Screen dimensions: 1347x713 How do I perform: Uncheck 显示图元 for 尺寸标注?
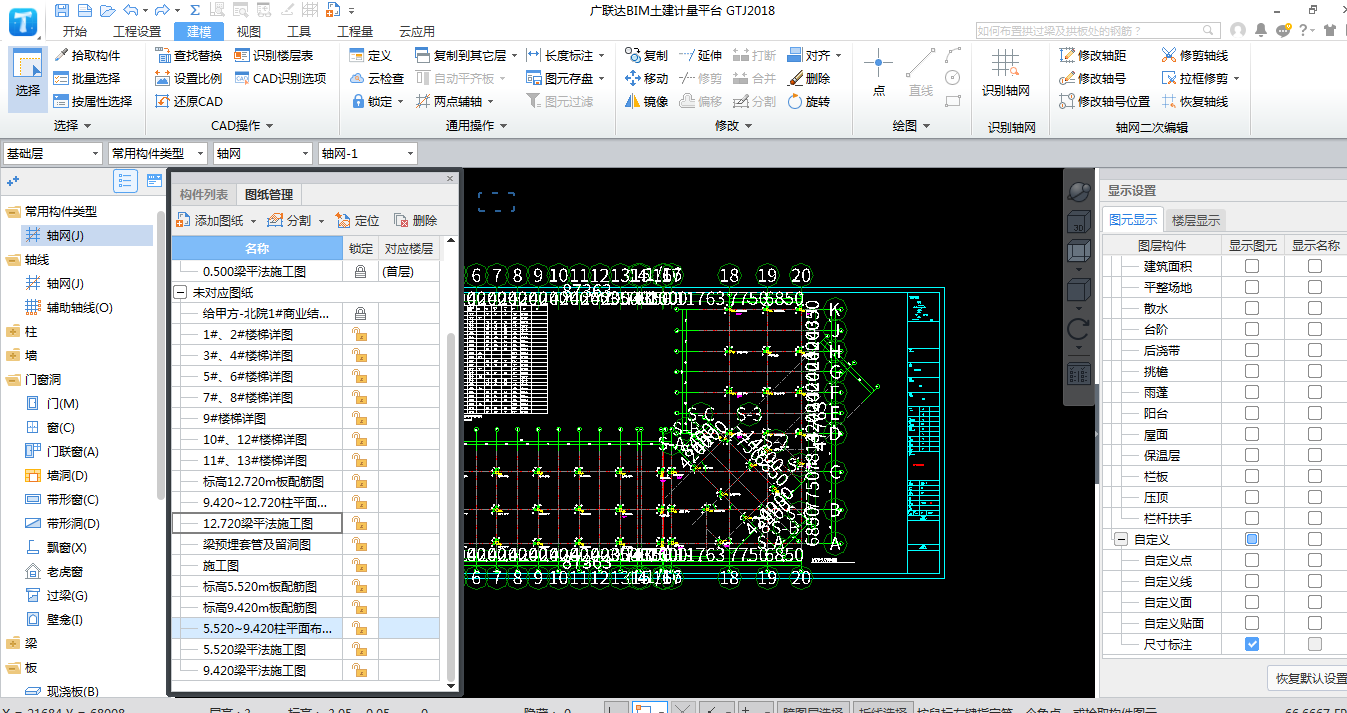tap(1252, 644)
